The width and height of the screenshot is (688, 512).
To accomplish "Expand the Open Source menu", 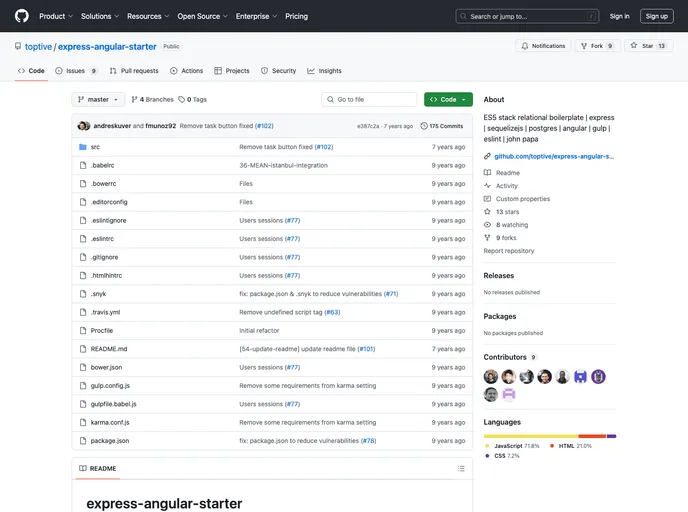I will [x=202, y=16].
